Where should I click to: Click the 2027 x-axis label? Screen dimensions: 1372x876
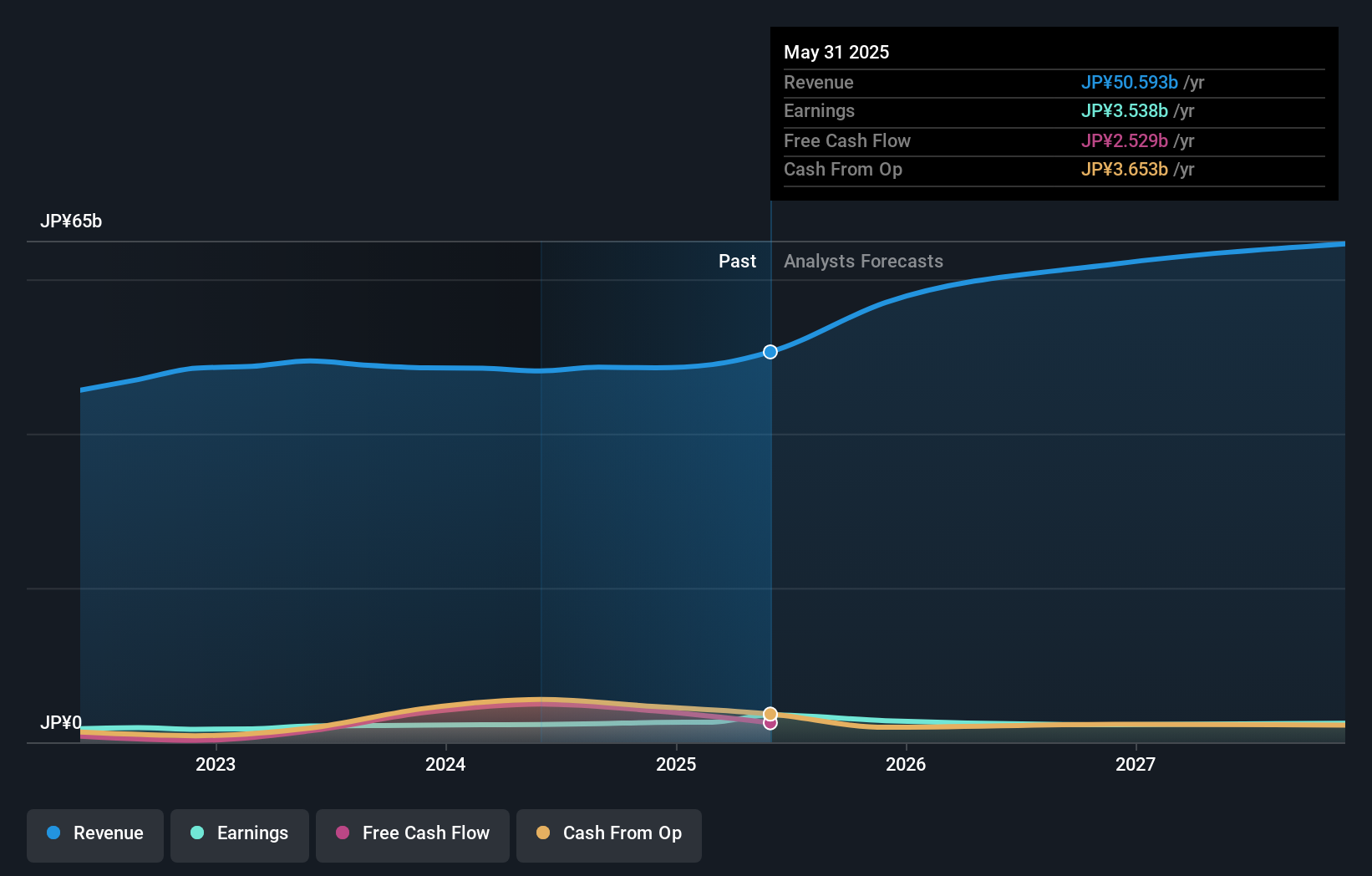tap(1136, 764)
